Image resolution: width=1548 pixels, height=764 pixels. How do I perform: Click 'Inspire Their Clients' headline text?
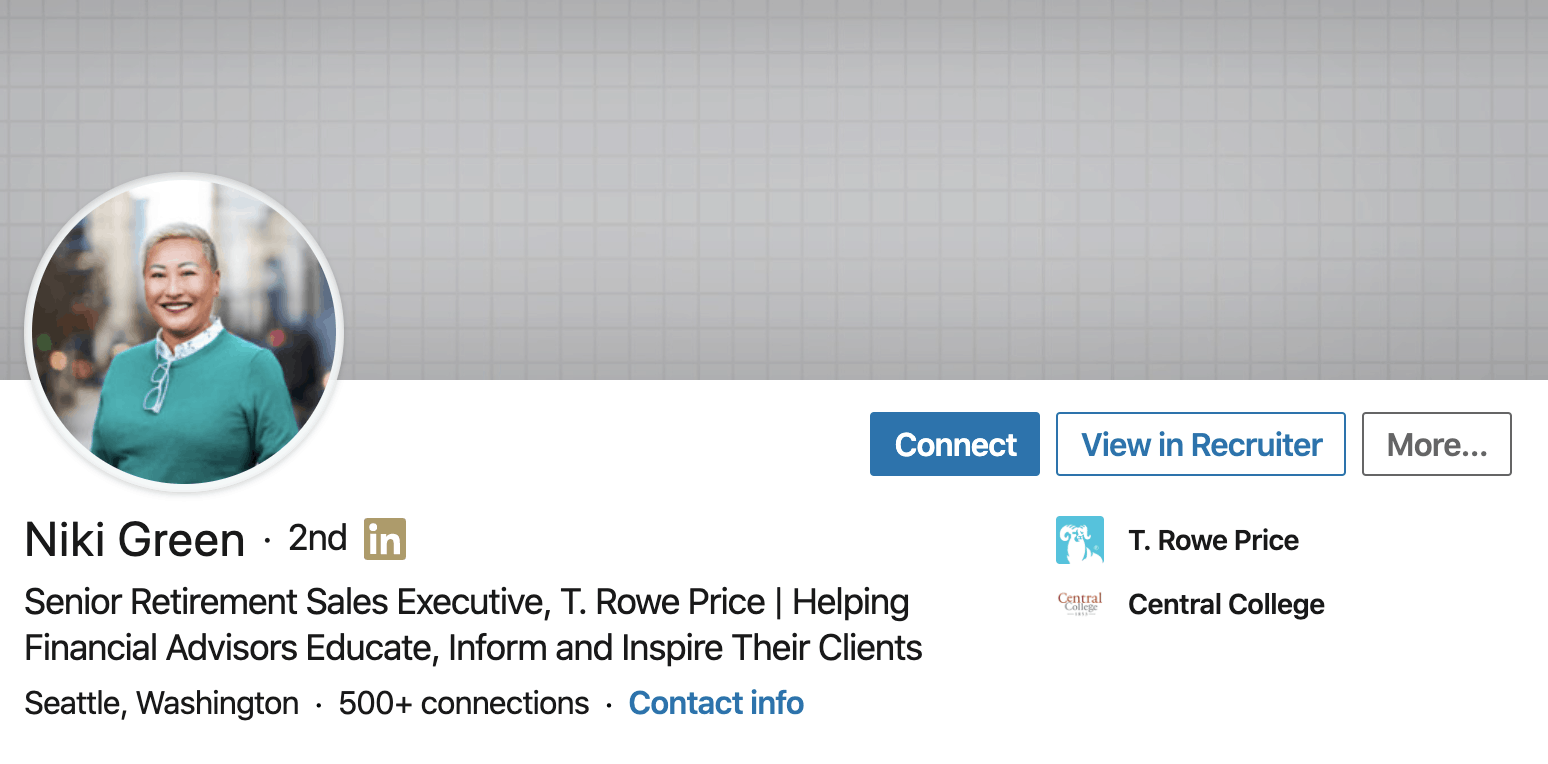pos(772,648)
